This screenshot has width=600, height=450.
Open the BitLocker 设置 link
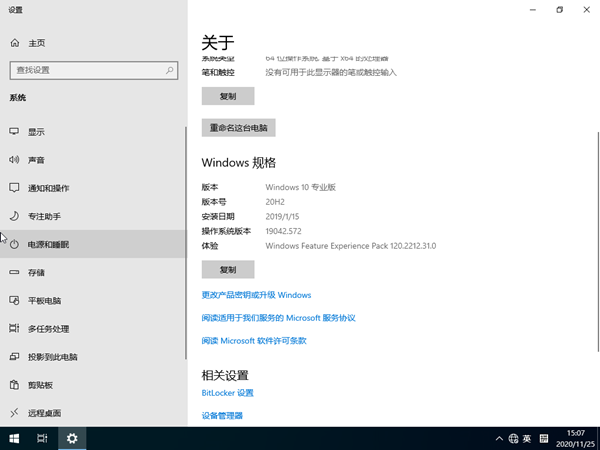click(x=227, y=393)
